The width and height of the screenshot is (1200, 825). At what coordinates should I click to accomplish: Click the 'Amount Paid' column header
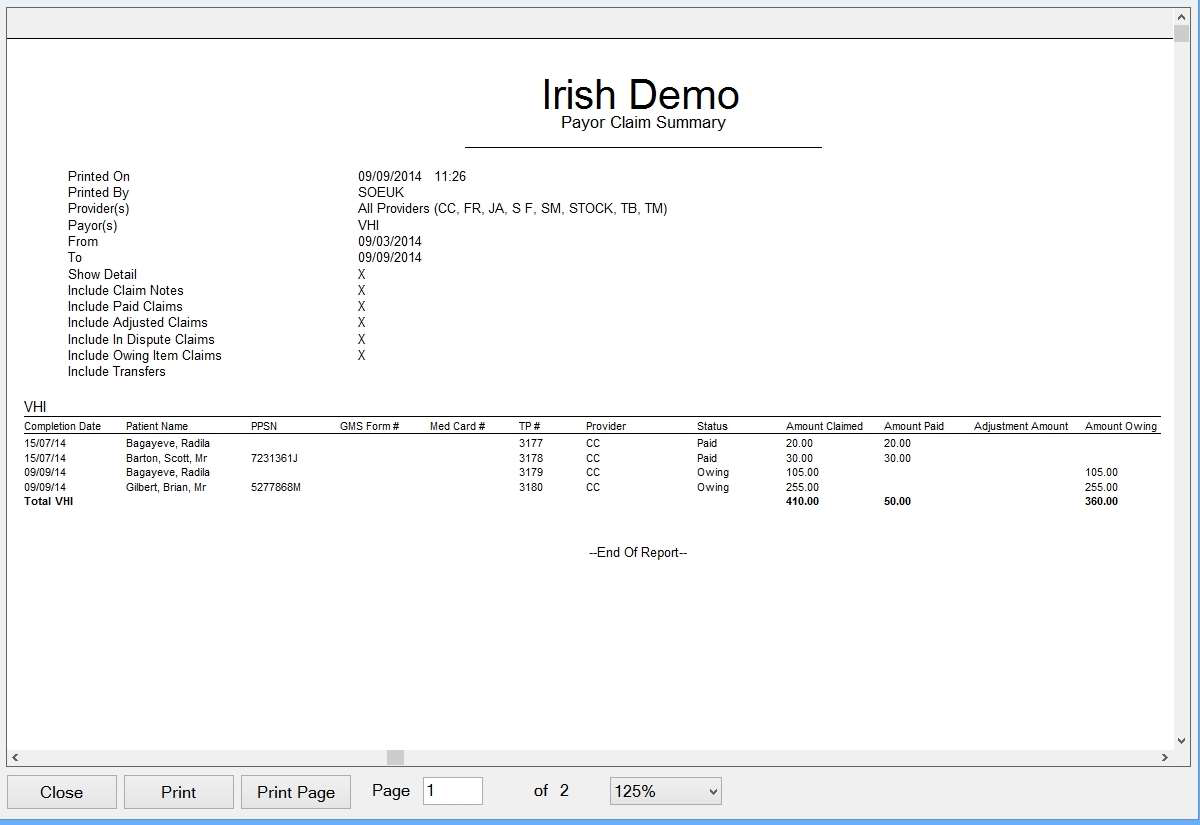[914, 426]
